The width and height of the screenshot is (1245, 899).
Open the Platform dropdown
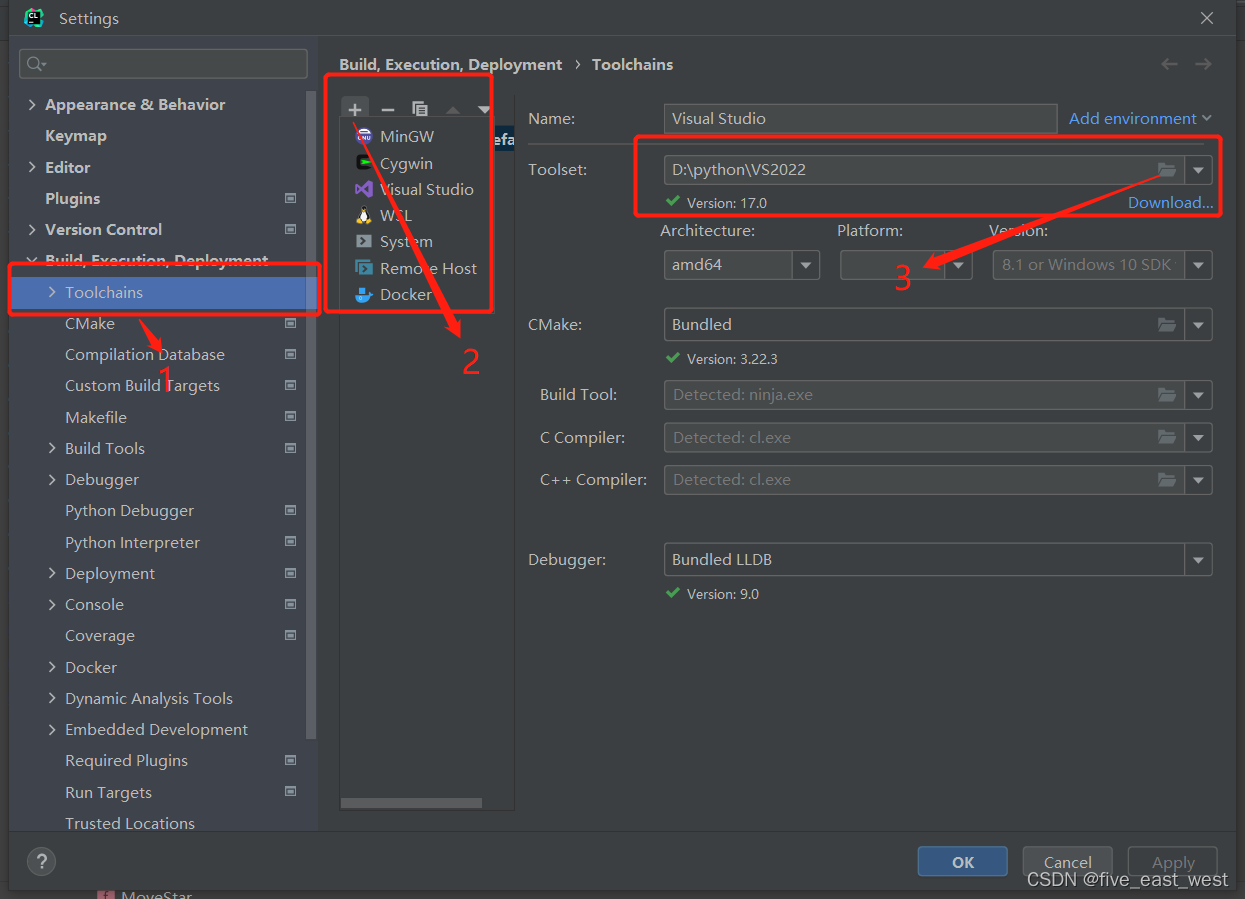[x=906, y=265]
